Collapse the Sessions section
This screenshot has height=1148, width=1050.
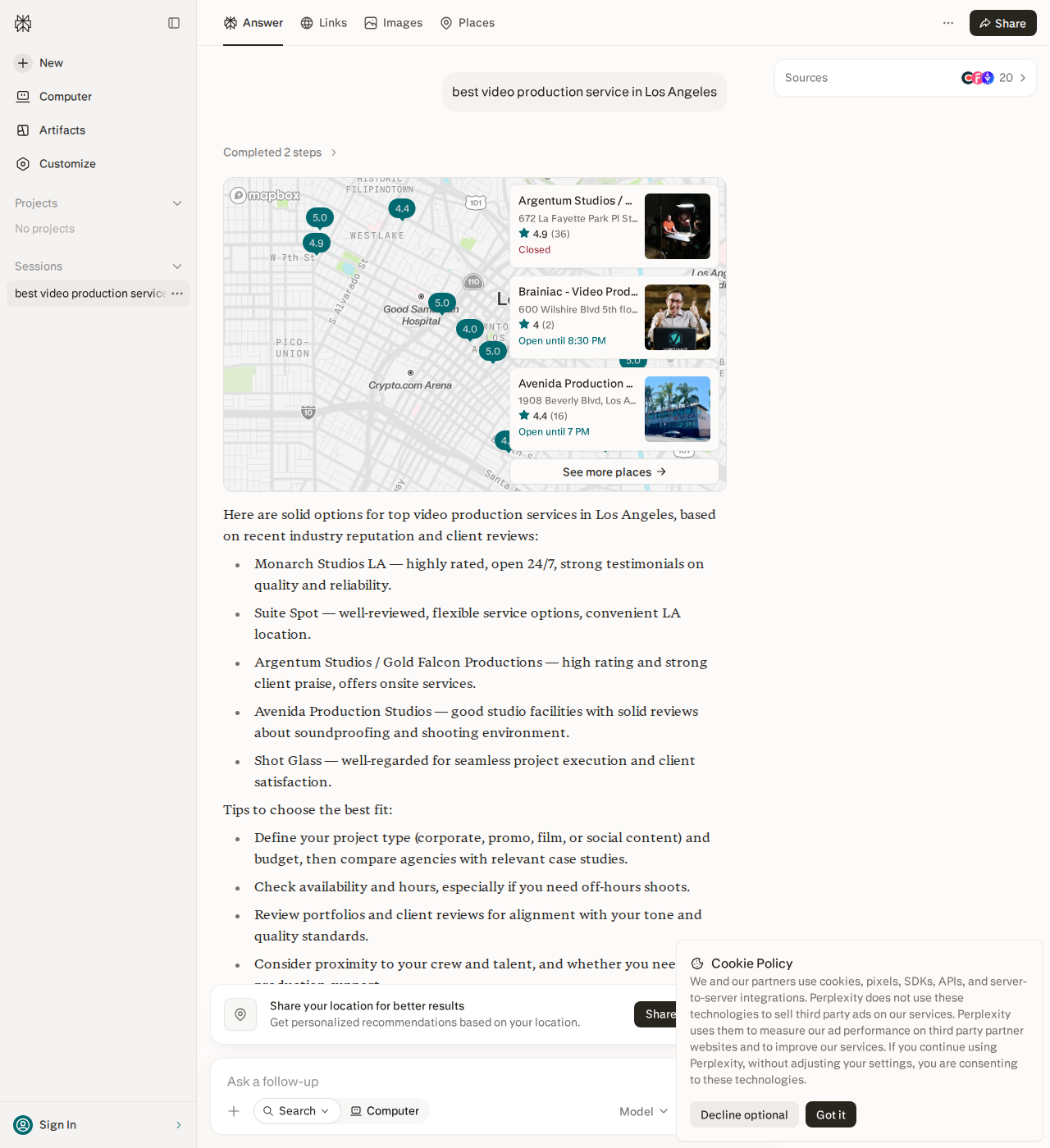click(x=177, y=266)
